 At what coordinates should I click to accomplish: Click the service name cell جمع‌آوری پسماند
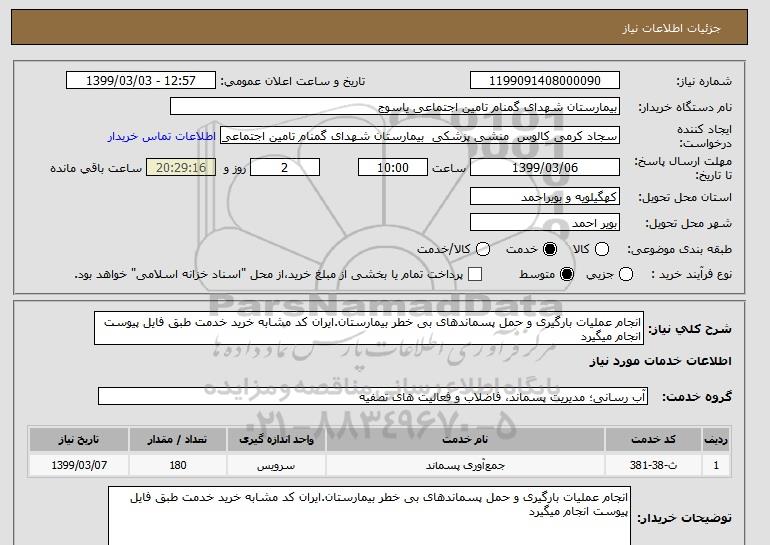(x=465, y=465)
